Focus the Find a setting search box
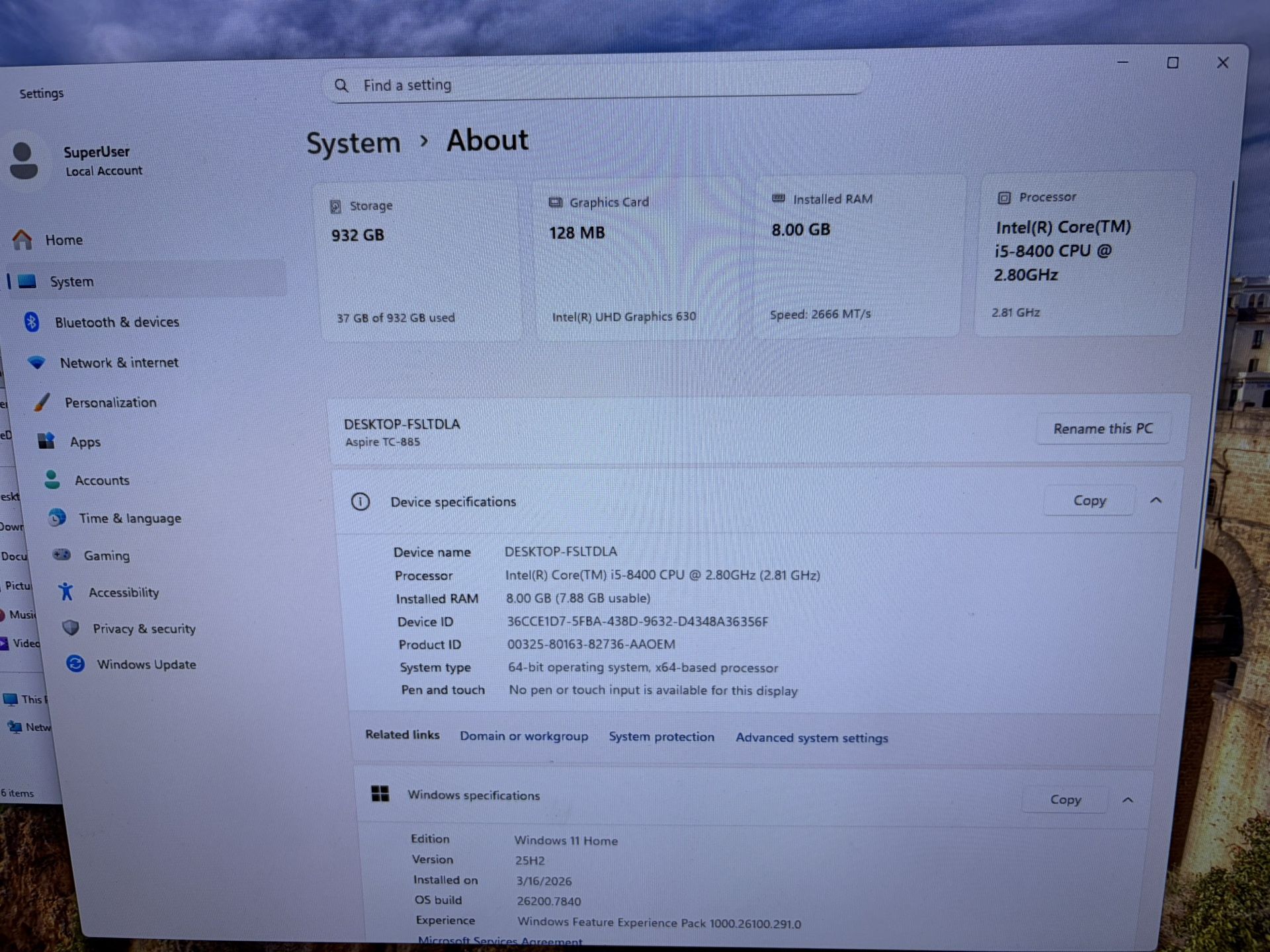Screen dimensions: 1270x952 [x=596, y=84]
